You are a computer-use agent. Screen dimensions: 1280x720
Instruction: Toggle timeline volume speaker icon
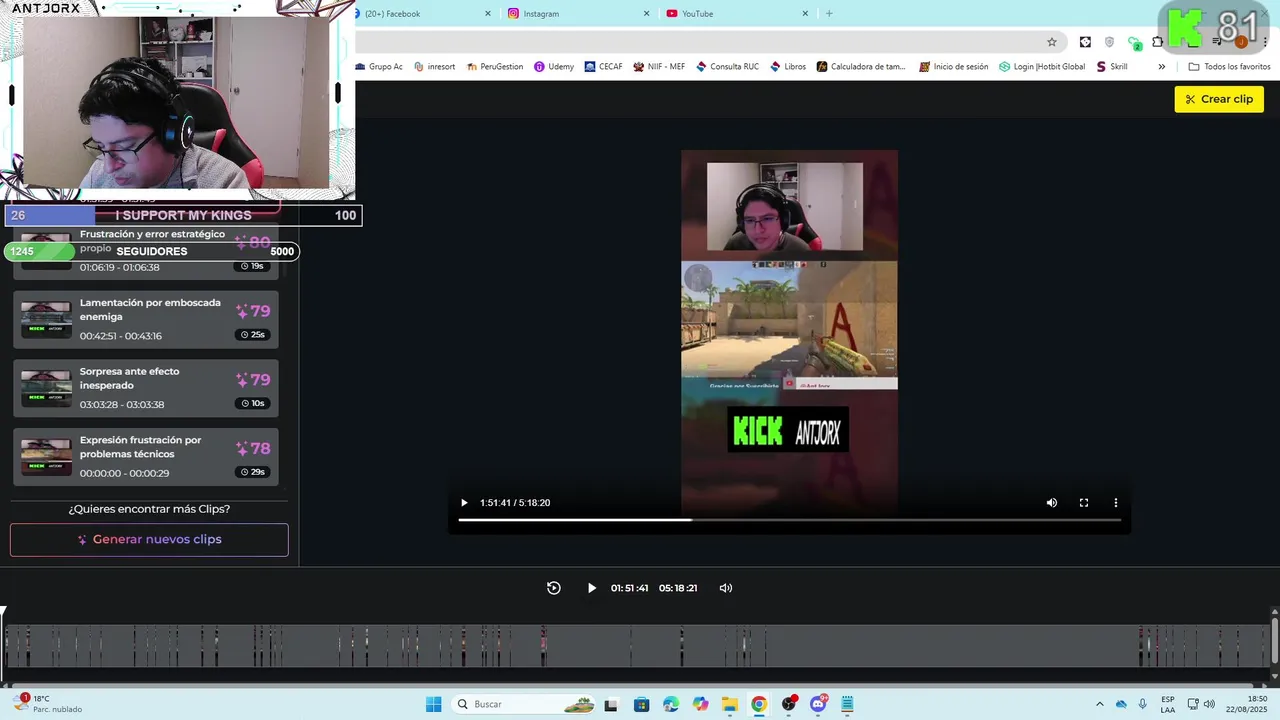pyautogui.click(x=726, y=588)
